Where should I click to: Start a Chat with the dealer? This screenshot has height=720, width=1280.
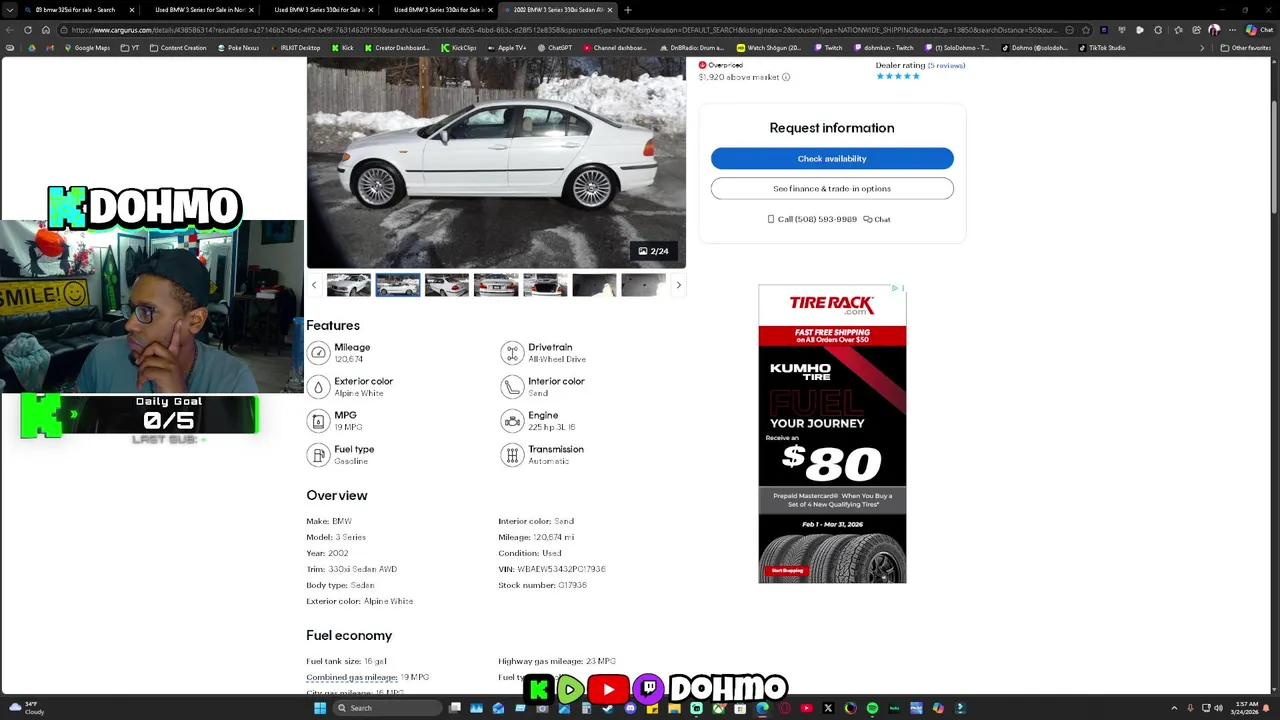[x=877, y=219]
